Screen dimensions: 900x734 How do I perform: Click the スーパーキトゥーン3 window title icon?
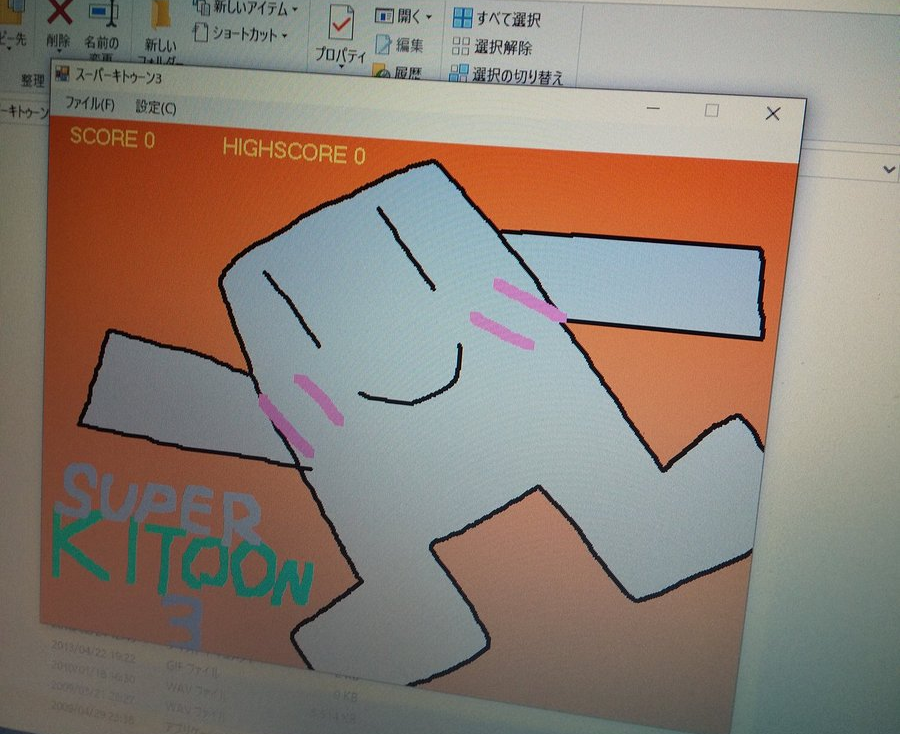(x=62, y=73)
